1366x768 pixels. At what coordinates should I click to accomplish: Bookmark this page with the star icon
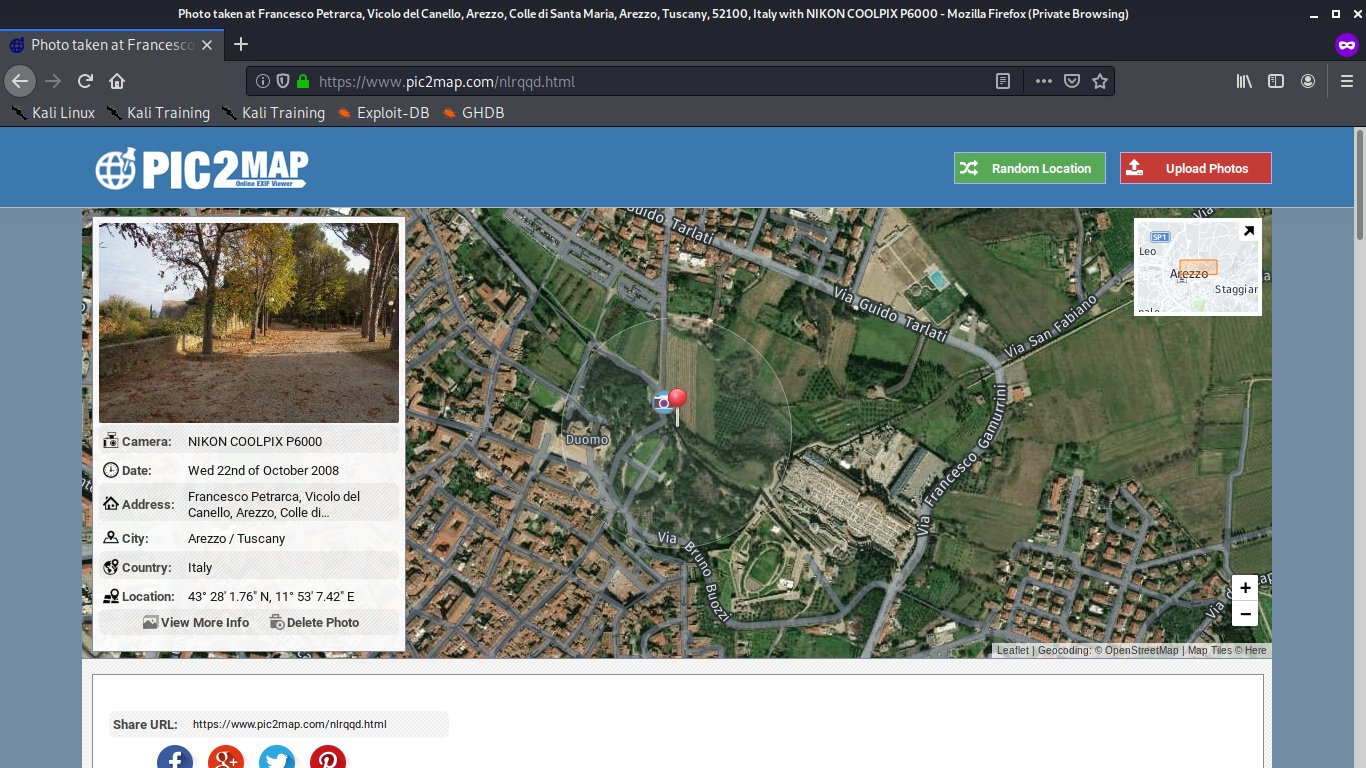1100,82
